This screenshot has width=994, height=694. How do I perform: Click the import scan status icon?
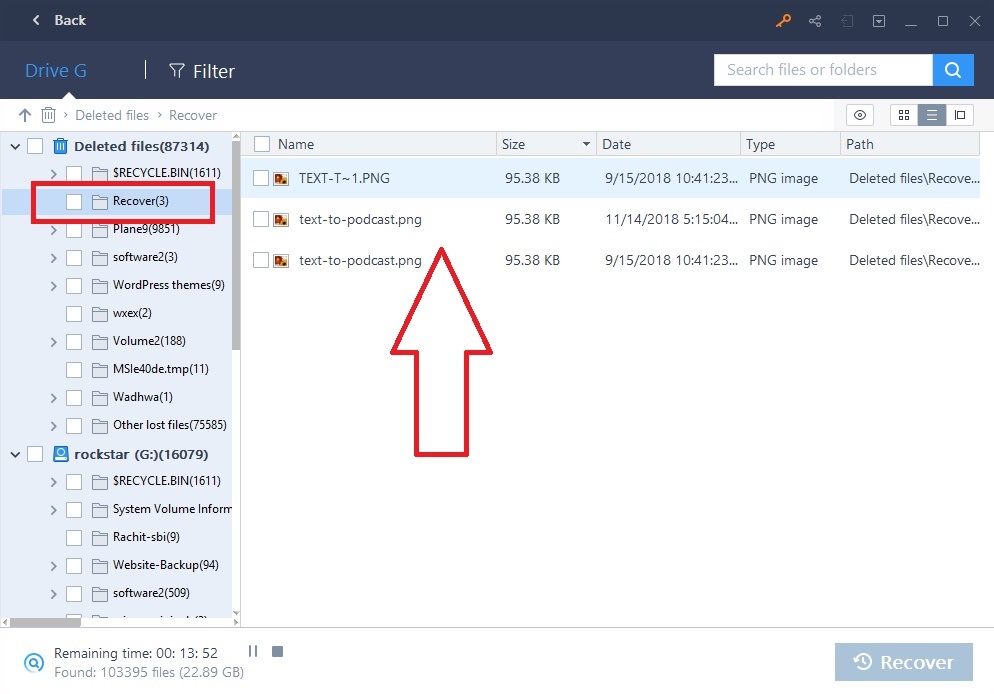(847, 21)
